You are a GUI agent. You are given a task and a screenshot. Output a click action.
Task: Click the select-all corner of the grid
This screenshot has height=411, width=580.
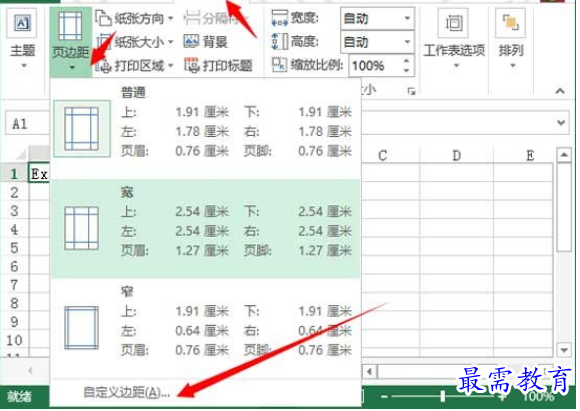pos(15,155)
